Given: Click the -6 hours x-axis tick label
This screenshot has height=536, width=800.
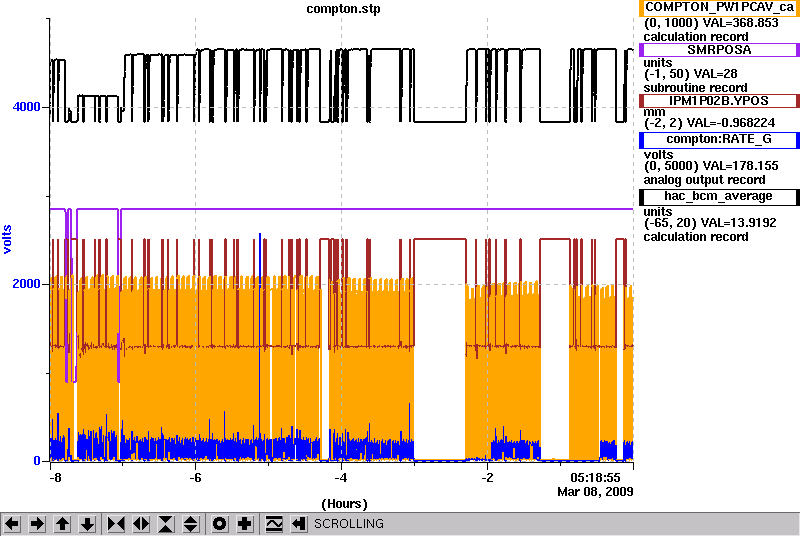Looking at the screenshot, I should (x=195, y=477).
